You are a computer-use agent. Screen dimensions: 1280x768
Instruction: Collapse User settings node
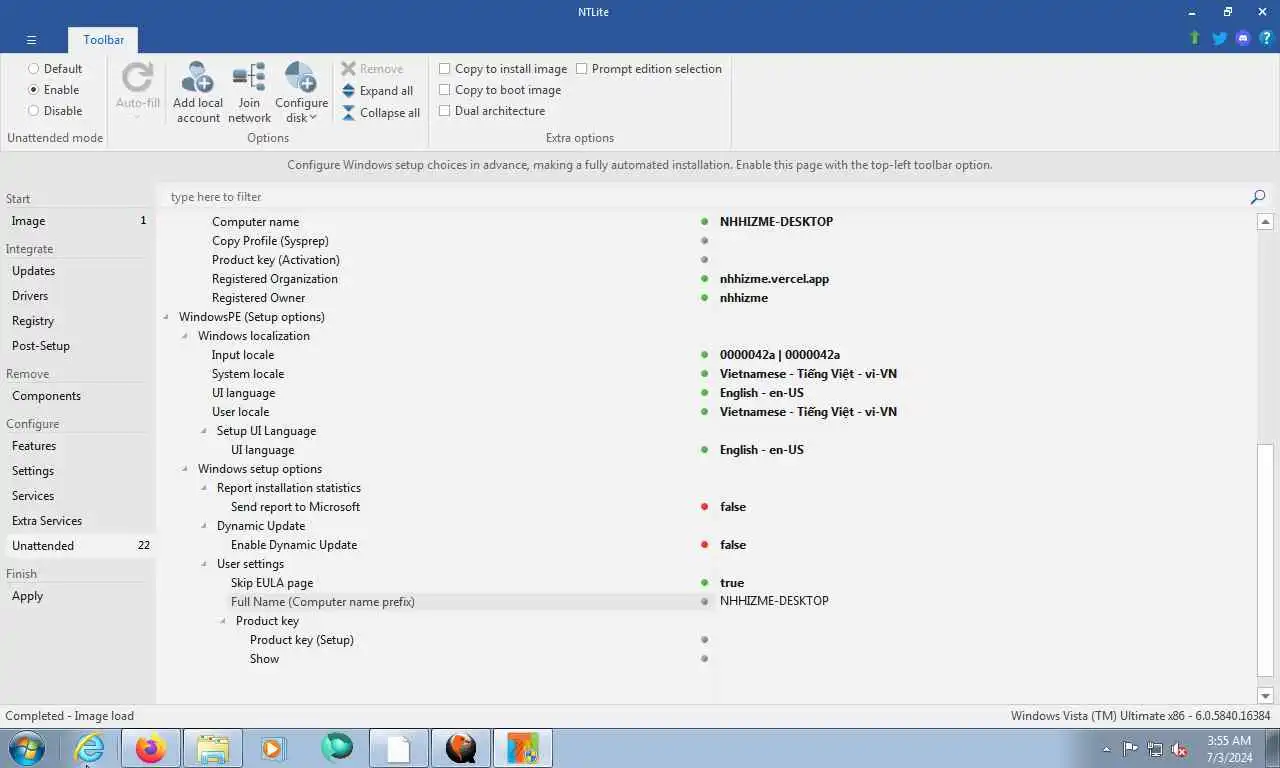(x=204, y=564)
